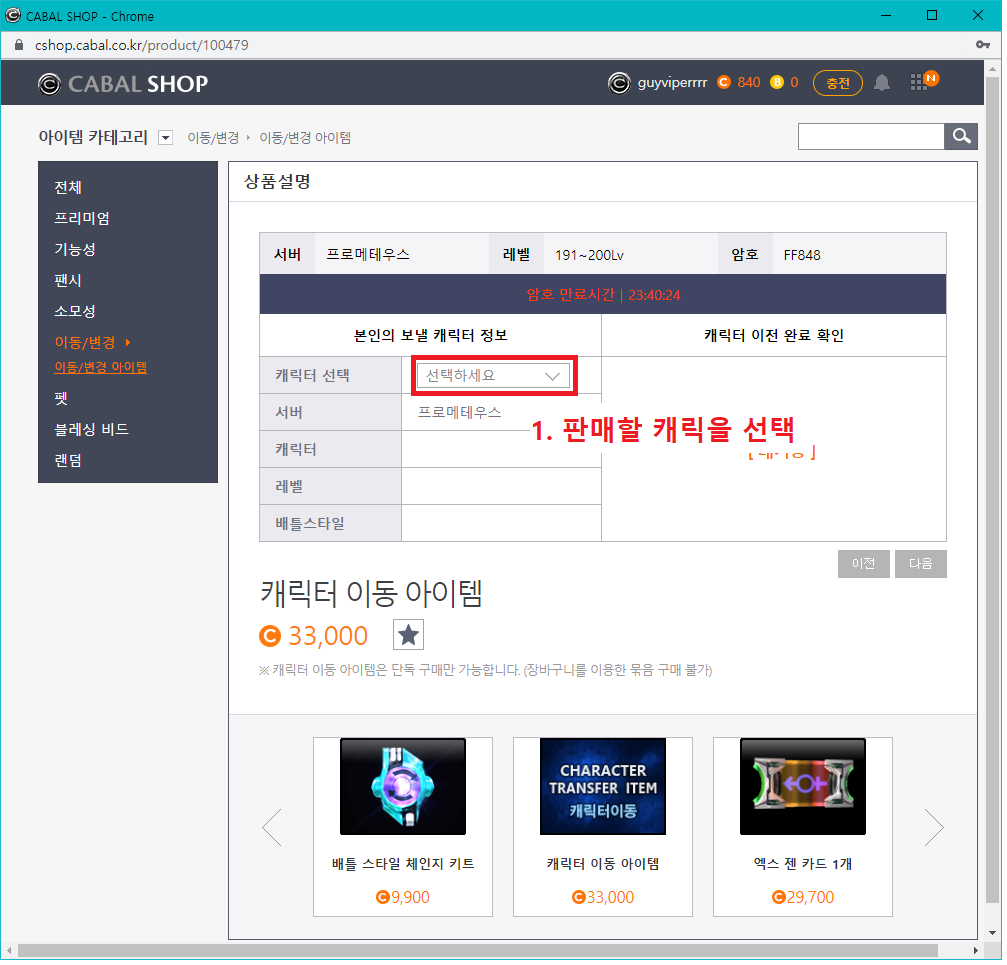Expand the 아이템 카테고리 dropdown arrow
1007x965 pixels.
[x=166, y=138]
